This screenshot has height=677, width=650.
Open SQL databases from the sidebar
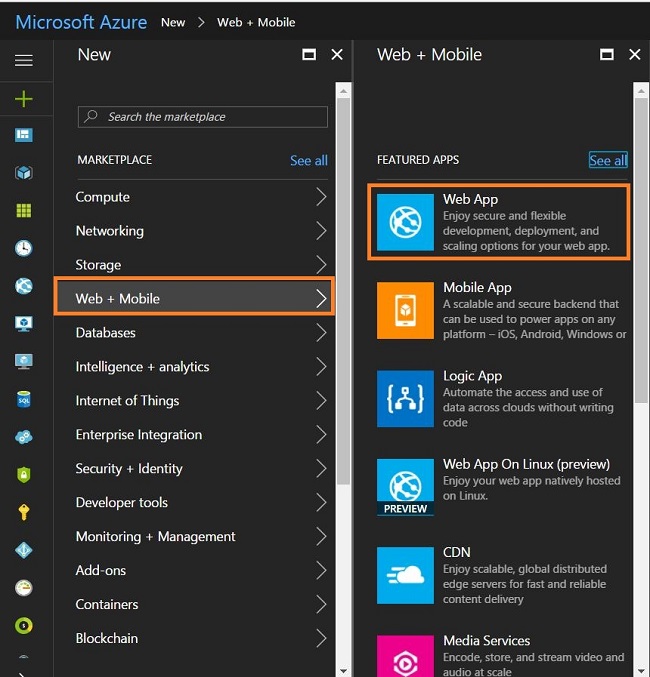click(x=24, y=400)
